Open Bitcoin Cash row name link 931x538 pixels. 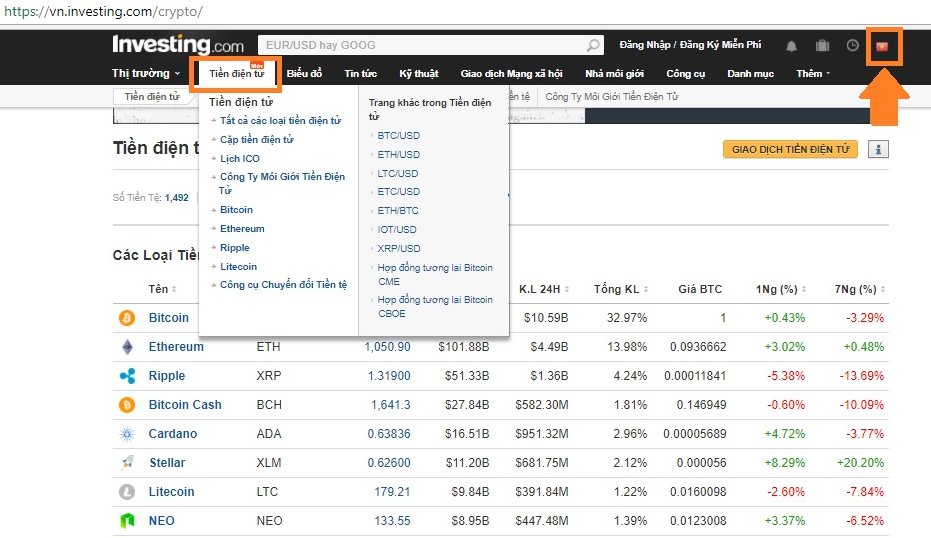tap(185, 405)
